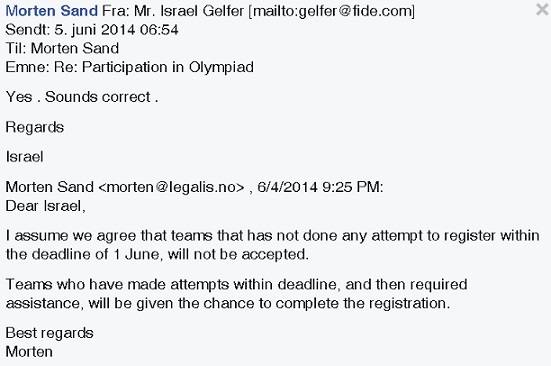Click the 'Yes . Sounds correct .' reply text
This screenshot has height=366, width=551.
(x=82, y=97)
